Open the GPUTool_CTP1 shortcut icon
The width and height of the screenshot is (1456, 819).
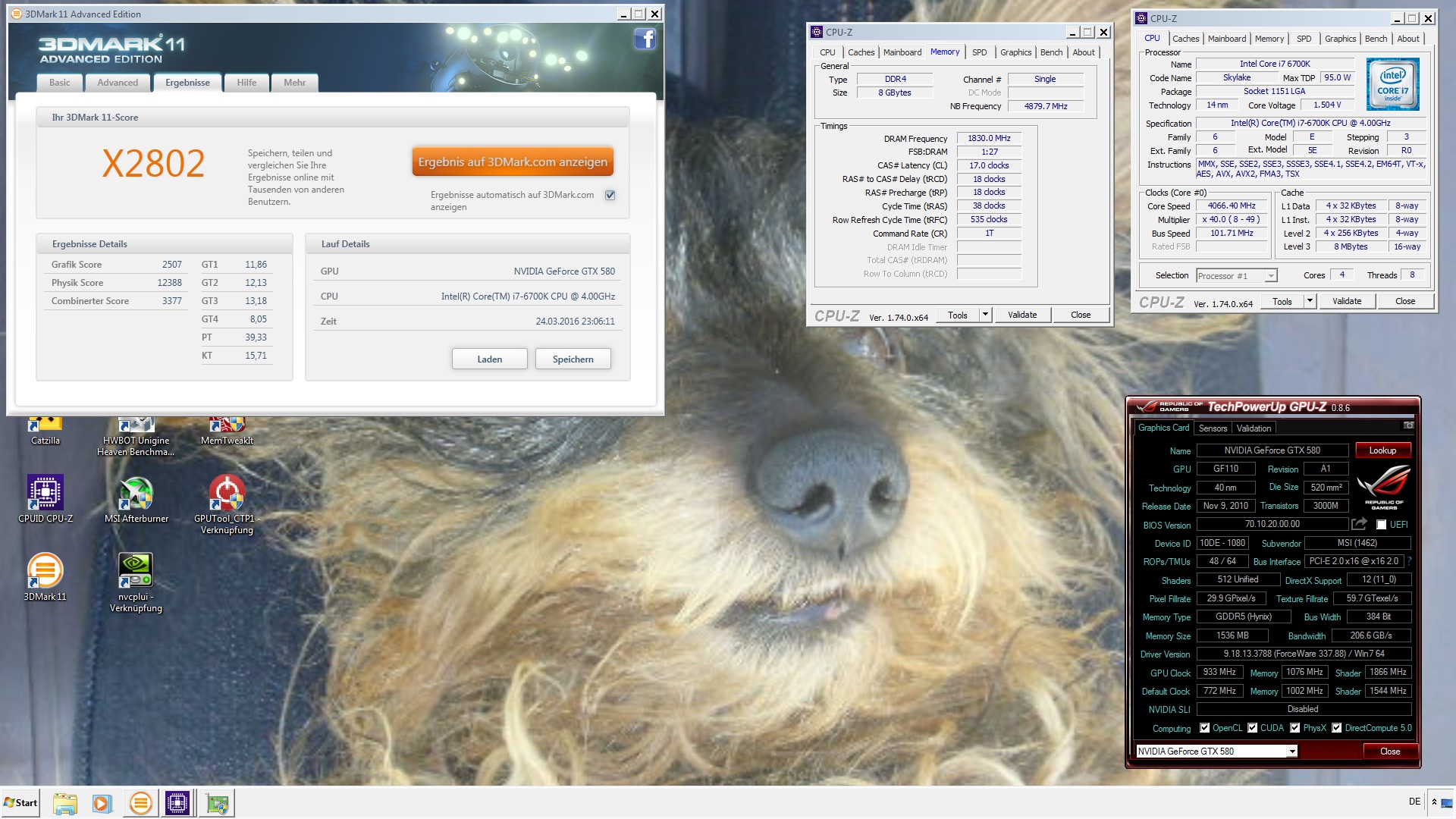tap(227, 504)
